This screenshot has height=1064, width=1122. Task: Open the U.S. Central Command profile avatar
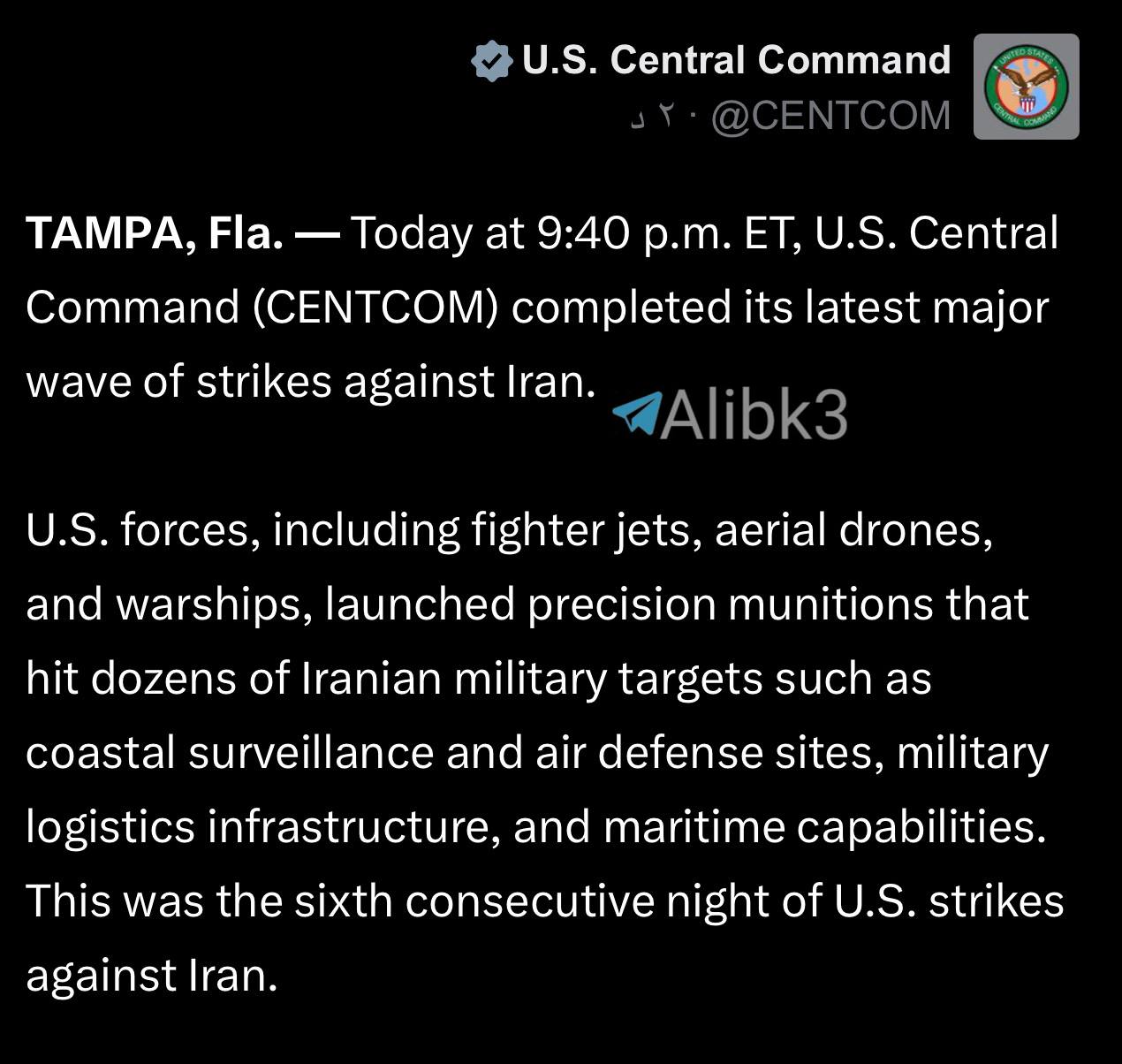(1026, 87)
